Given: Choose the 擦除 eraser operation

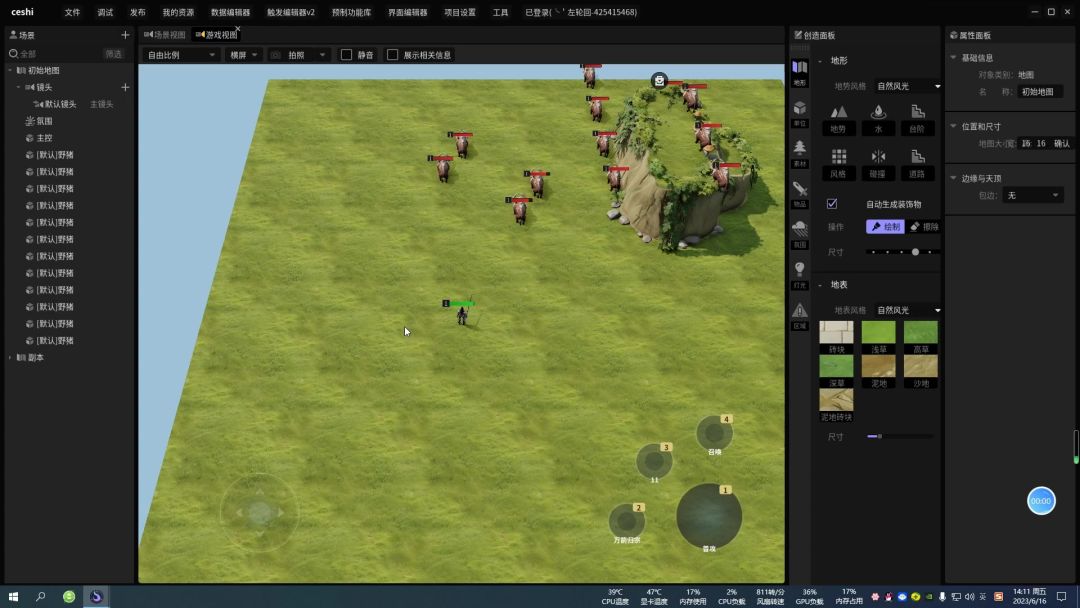Looking at the screenshot, I should (x=924, y=227).
